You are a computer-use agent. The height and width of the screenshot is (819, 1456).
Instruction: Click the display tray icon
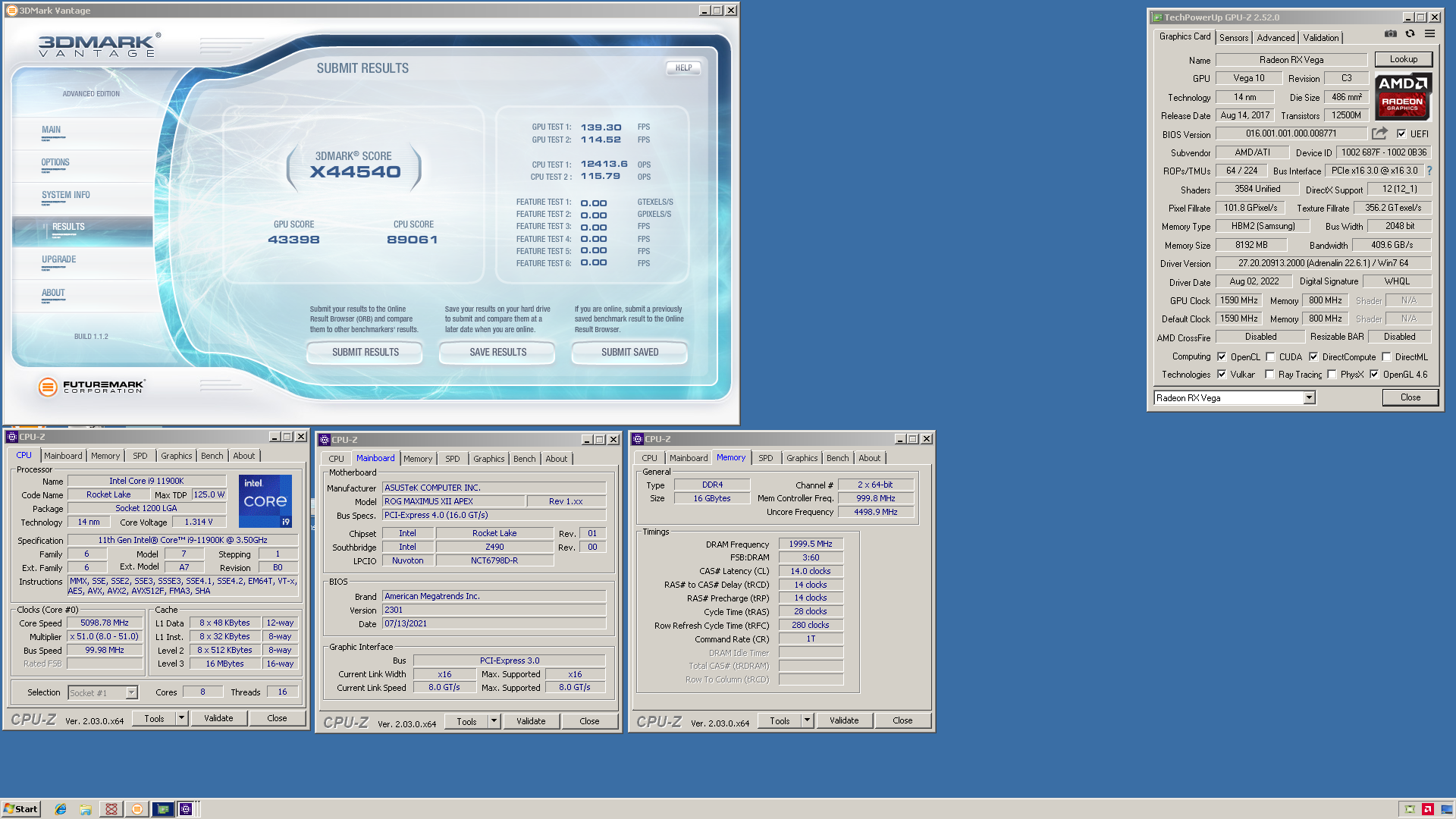point(1445,809)
